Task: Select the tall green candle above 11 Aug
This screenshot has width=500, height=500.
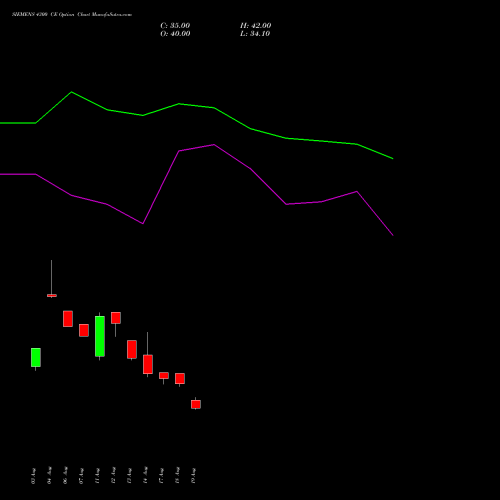Action: click(100, 336)
